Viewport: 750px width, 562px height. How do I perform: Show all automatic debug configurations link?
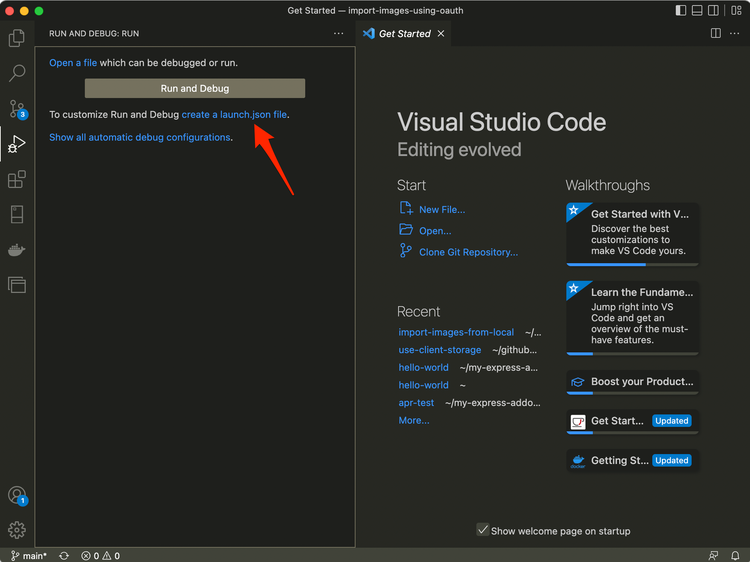tap(140, 137)
